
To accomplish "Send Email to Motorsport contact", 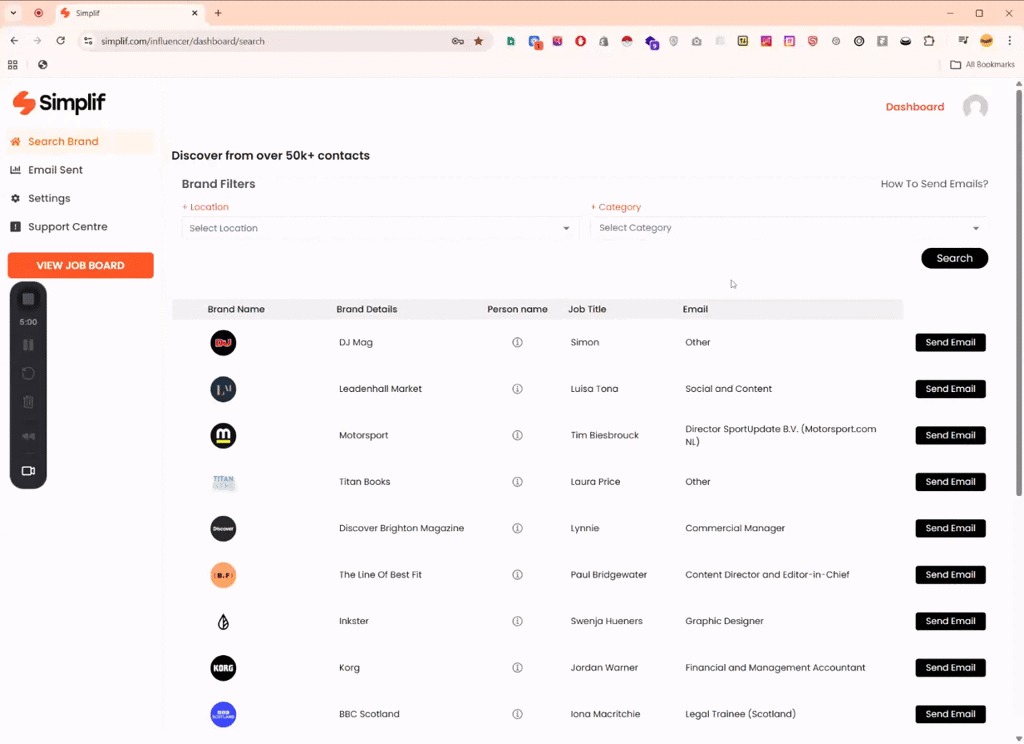I will pyautogui.click(x=950, y=435).
